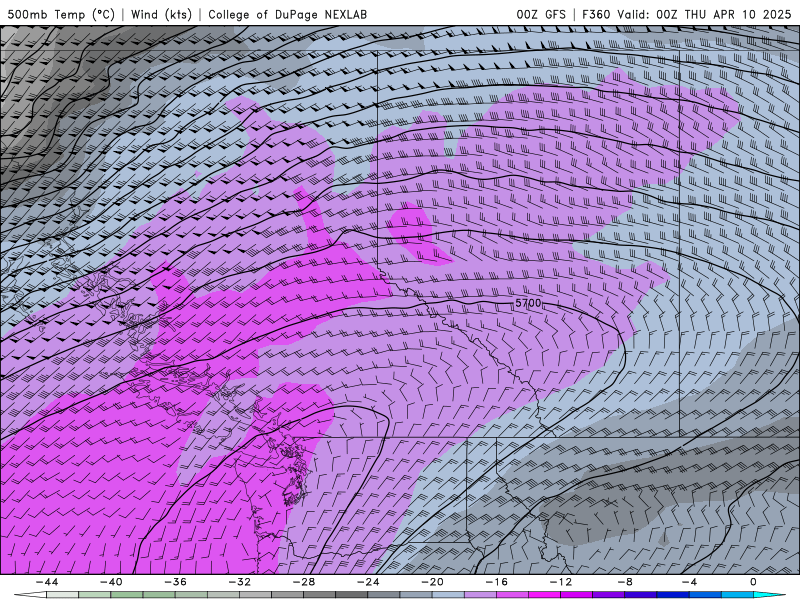The height and width of the screenshot is (600, 800).
Task: Click the -36 value on the color scale
Action: coord(175,582)
